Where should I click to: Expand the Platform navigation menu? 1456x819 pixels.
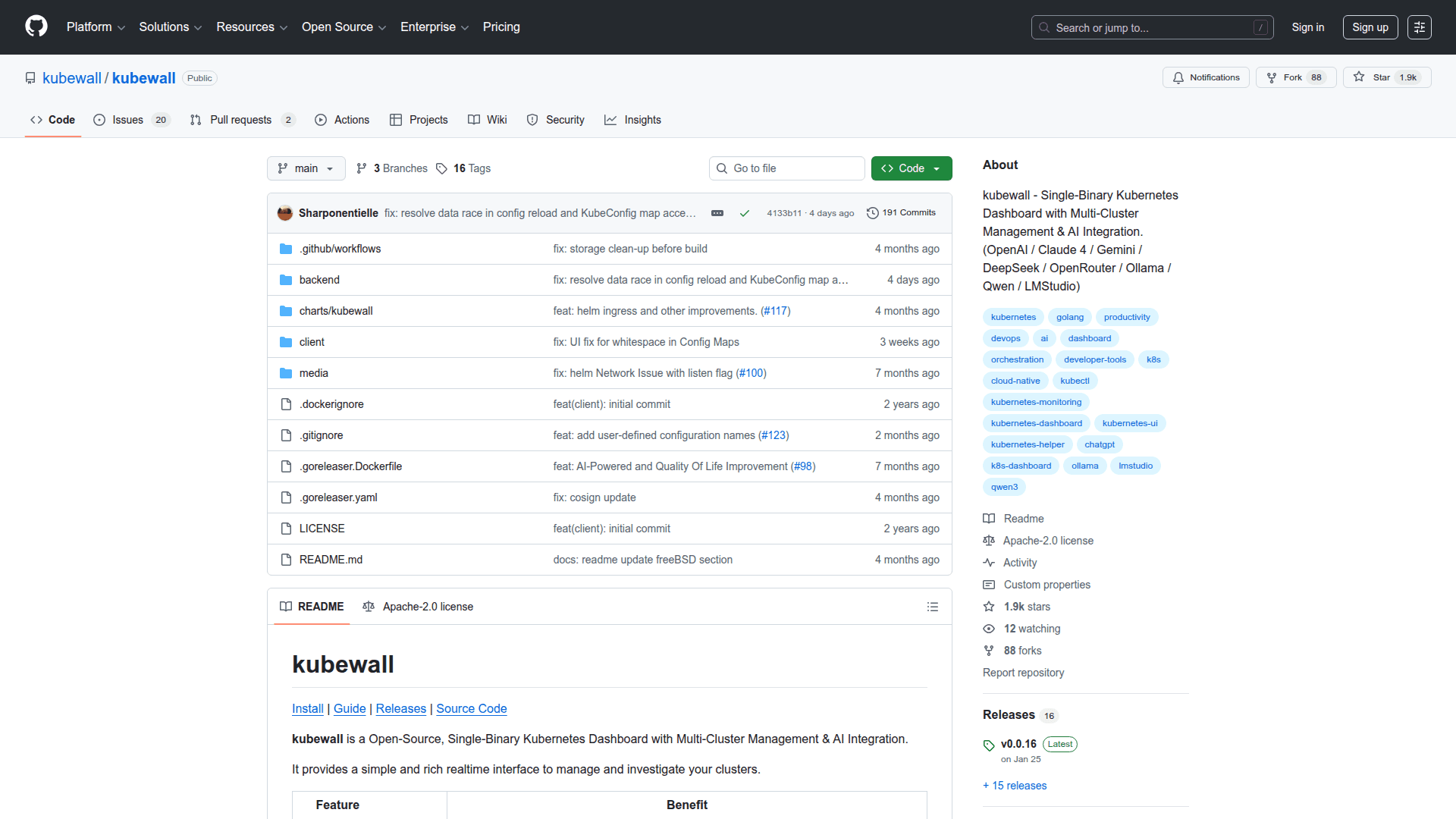coord(96,27)
